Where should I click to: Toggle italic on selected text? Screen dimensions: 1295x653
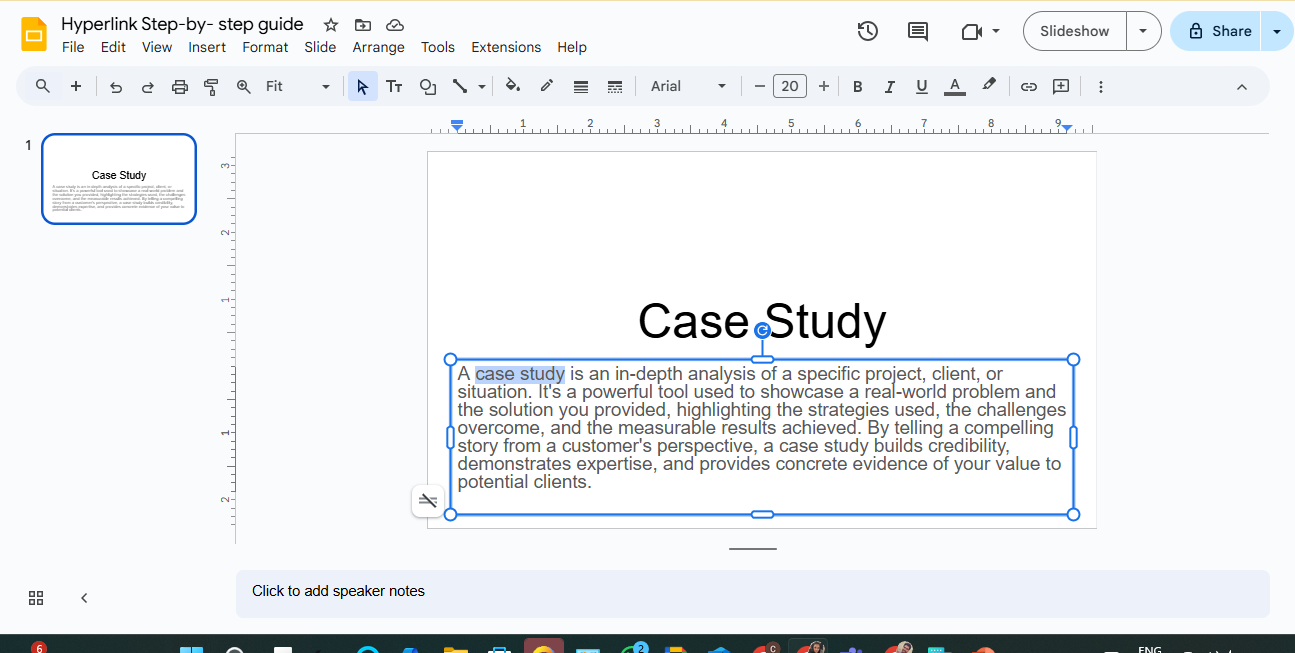point(889,86)
